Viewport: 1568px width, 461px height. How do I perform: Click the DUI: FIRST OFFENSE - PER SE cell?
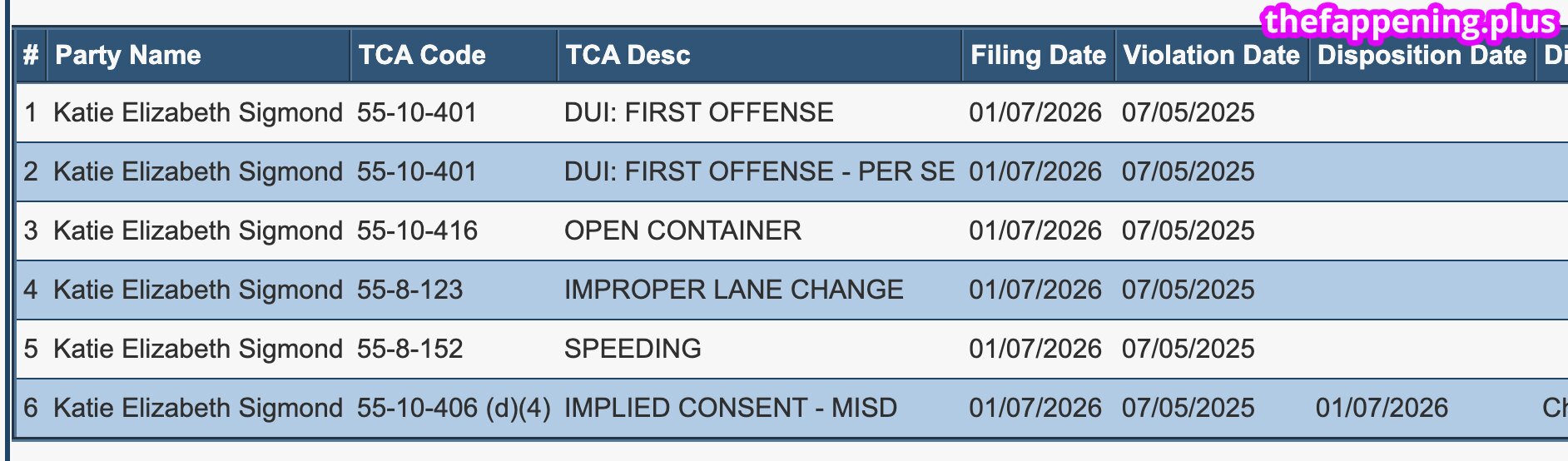pyautogui.click(x=759, y=171)
